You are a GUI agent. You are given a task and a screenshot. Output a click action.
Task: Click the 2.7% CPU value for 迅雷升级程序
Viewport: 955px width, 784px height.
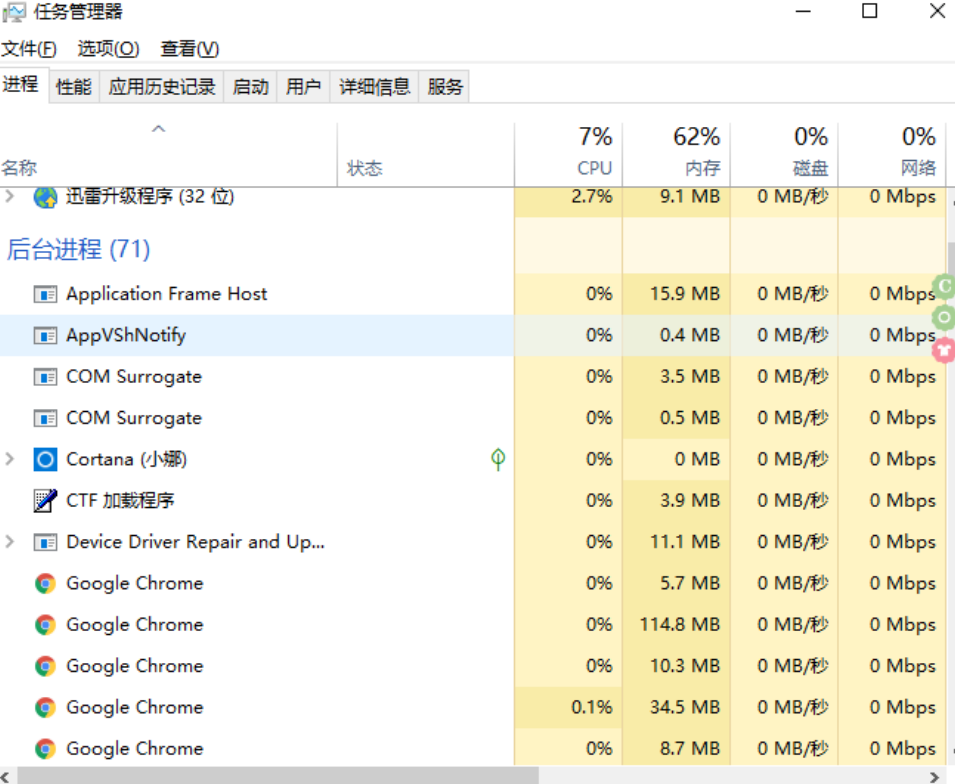coord(592,197)
